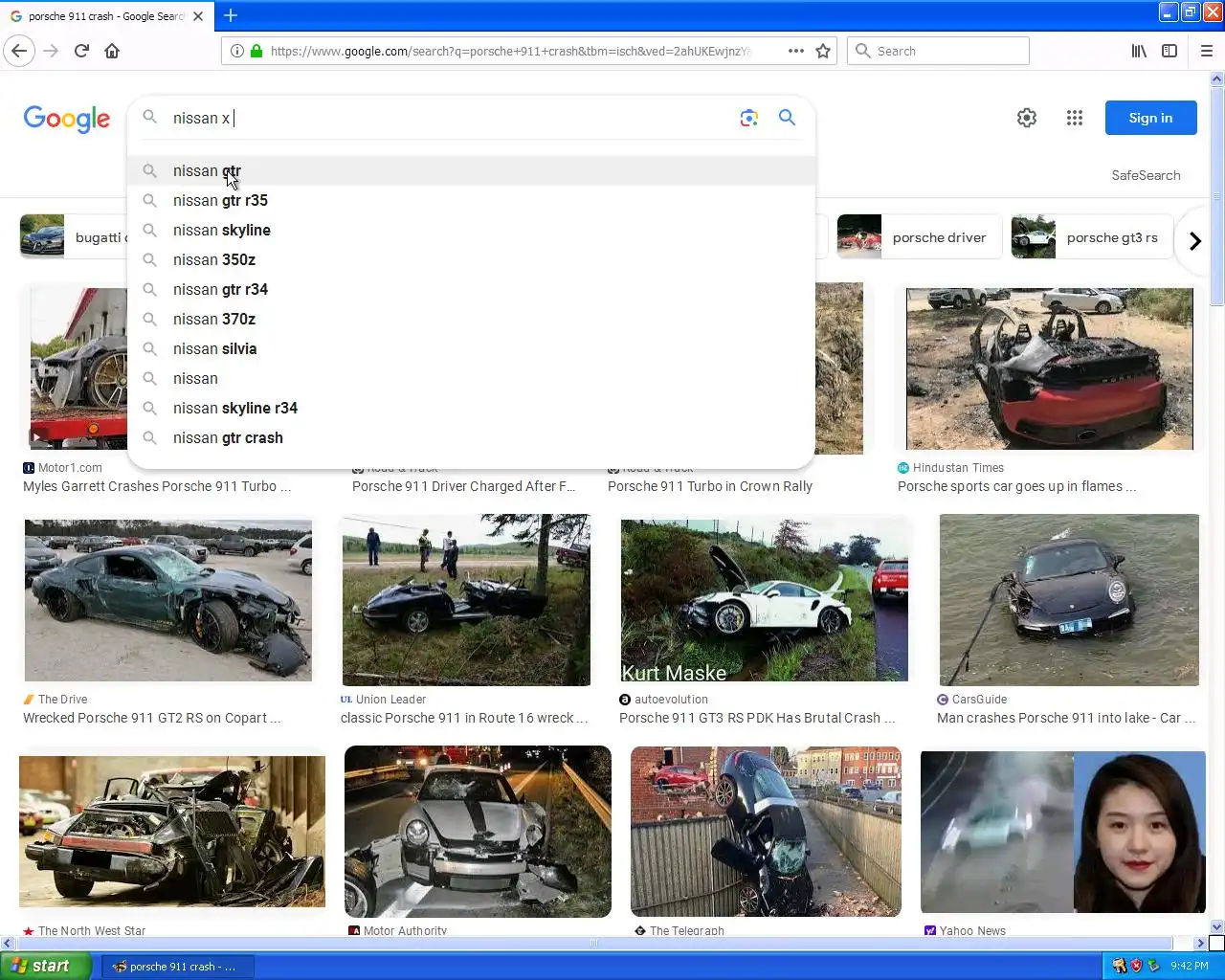Viewport: 1225px width, 980px height.
Task: Open Porsche sports car goes up in flames link
Action: pos(1016,486)
